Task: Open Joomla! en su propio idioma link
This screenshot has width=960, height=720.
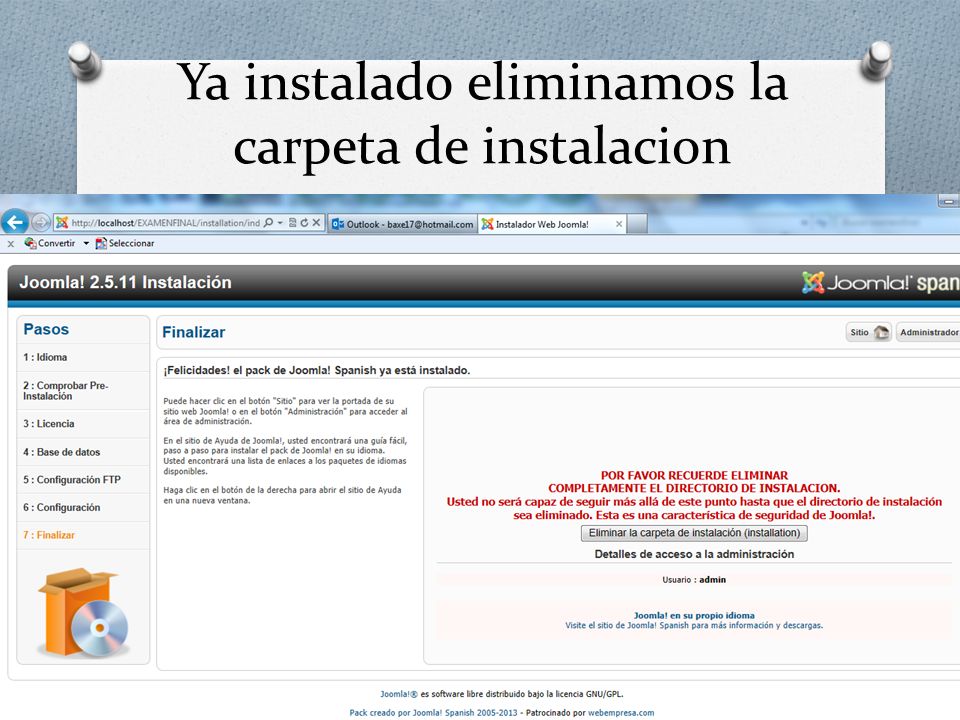Action: [x=694, y=615]
